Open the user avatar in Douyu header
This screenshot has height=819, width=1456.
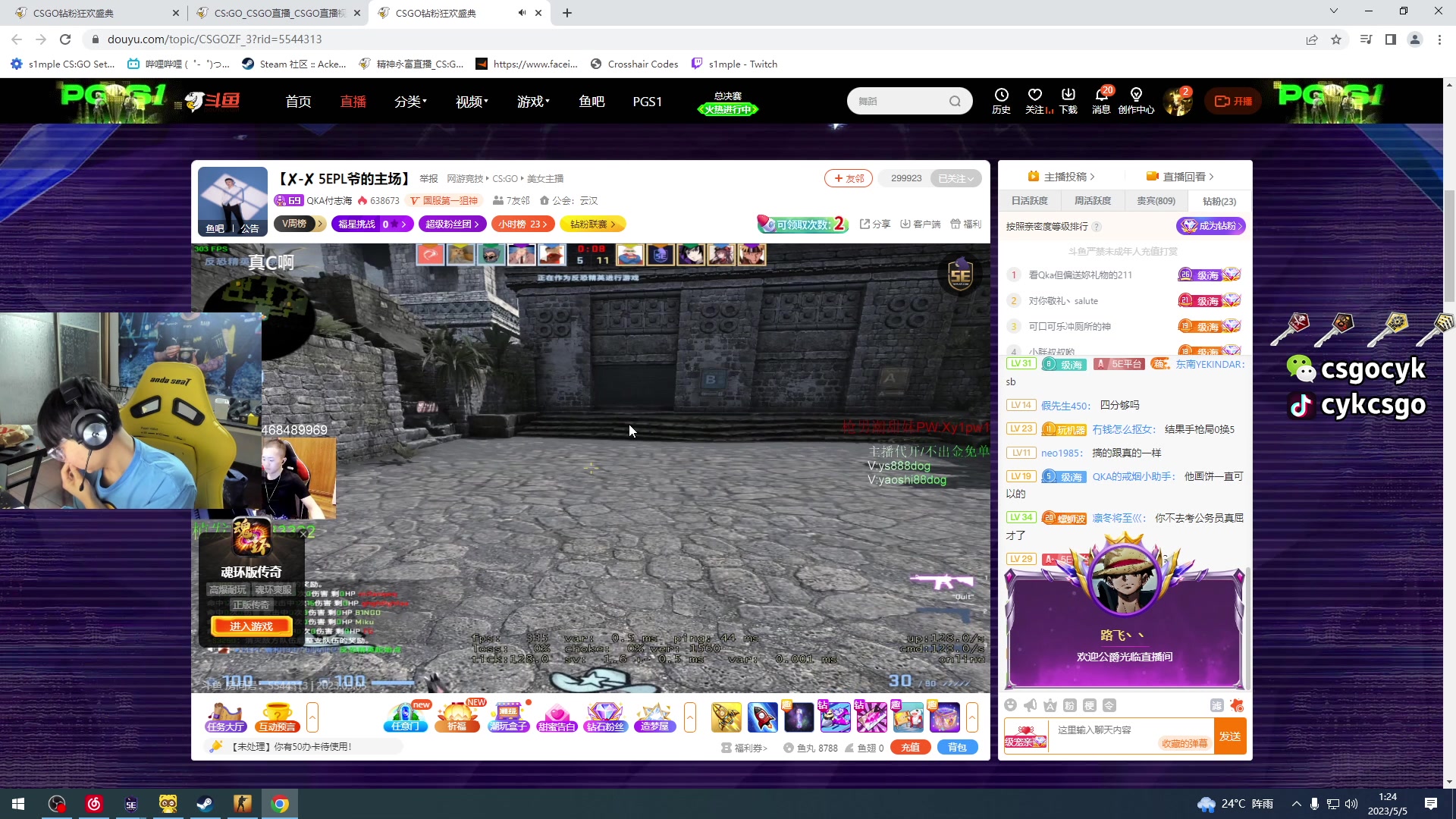pyautogui.click(x=1178, y=101)
